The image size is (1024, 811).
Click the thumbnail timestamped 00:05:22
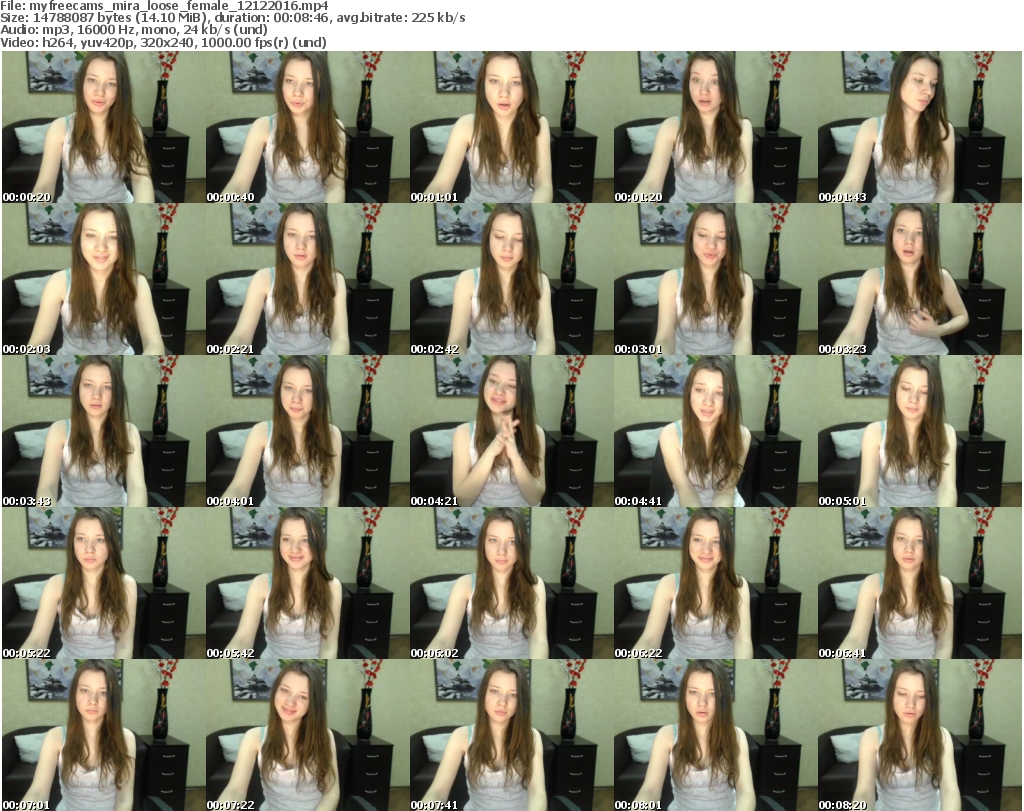tap(103, 584)
